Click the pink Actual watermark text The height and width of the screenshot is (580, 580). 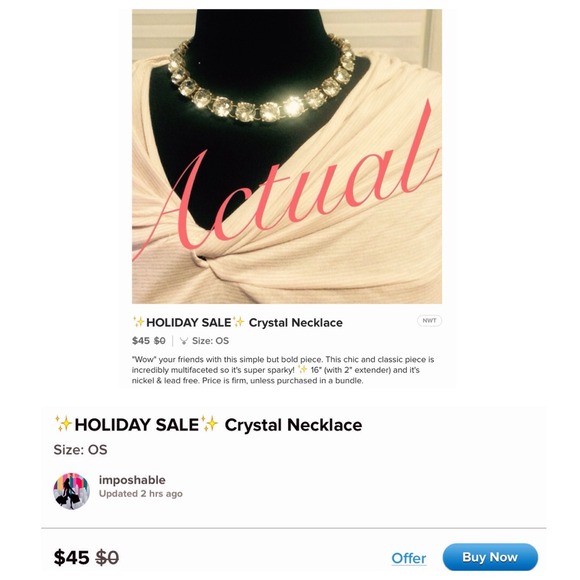pos(286,181)
